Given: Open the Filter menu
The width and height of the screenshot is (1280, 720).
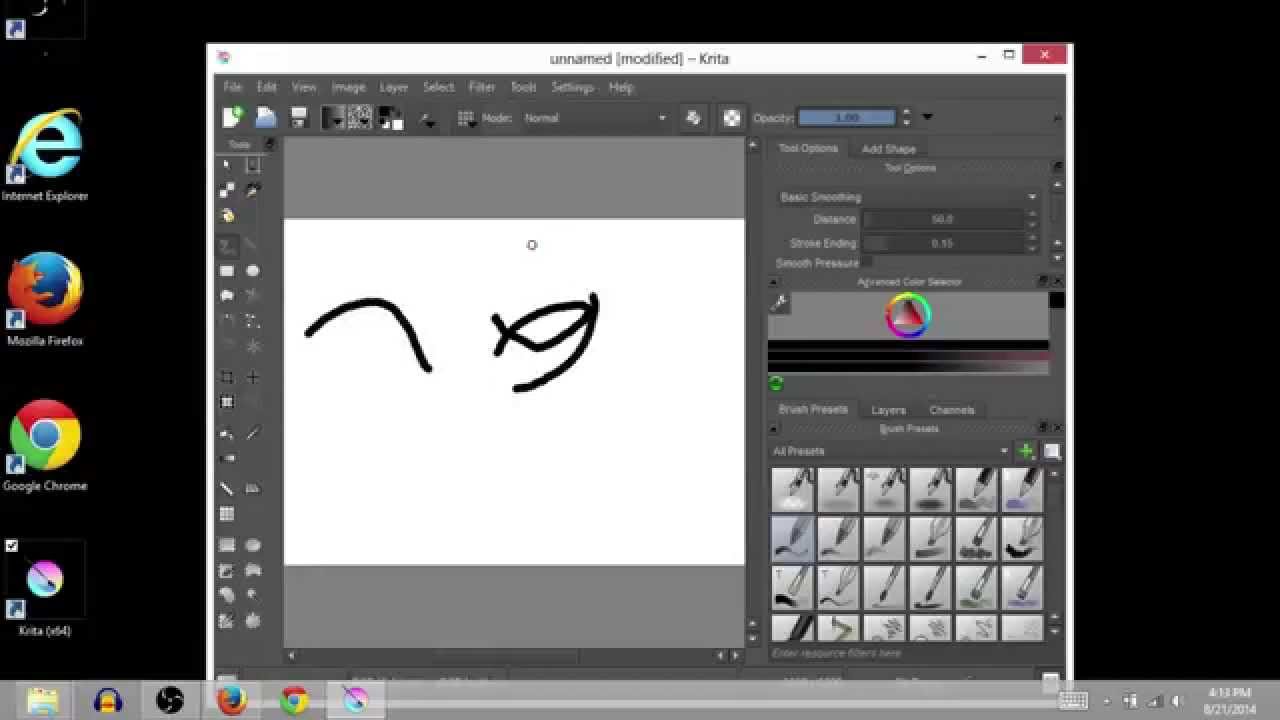Looking at the screenshot, I should [481, 87].
